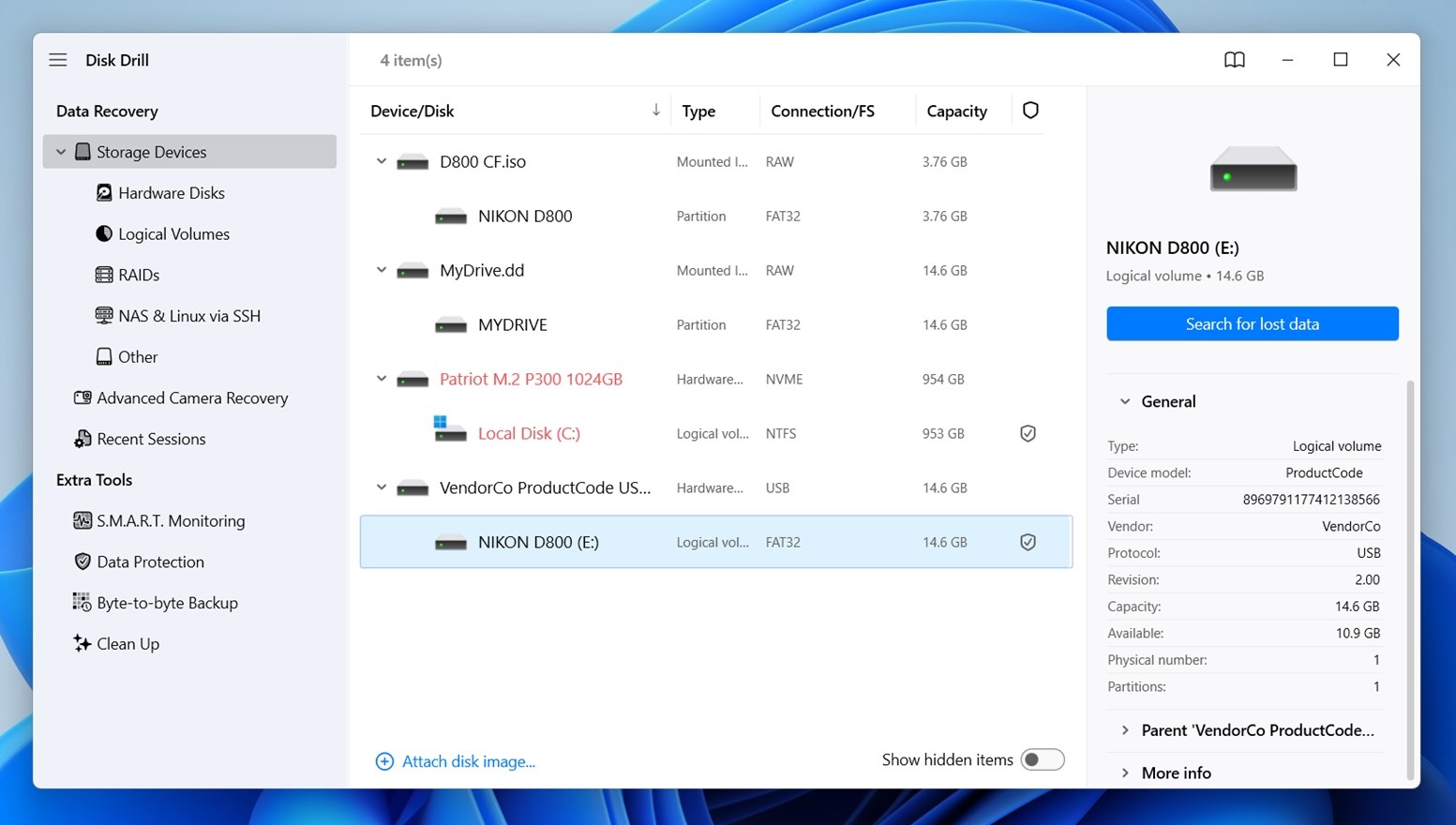Screen dimensions: 1456x825
Task: Click the 4 item(s) count label
Action: point(411,60)
